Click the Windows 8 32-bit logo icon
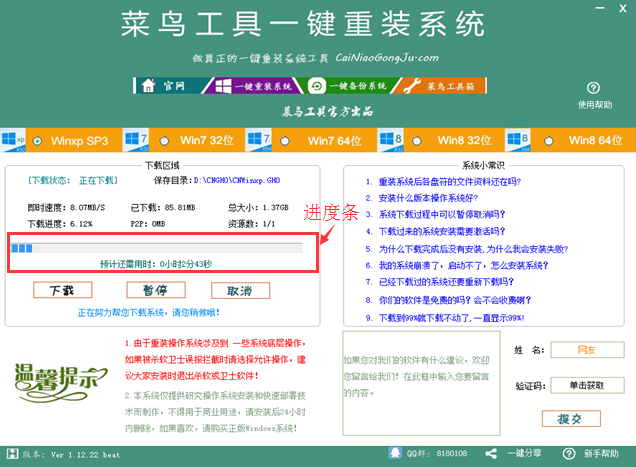Screen dimensions: 636x467 (390, 140)
